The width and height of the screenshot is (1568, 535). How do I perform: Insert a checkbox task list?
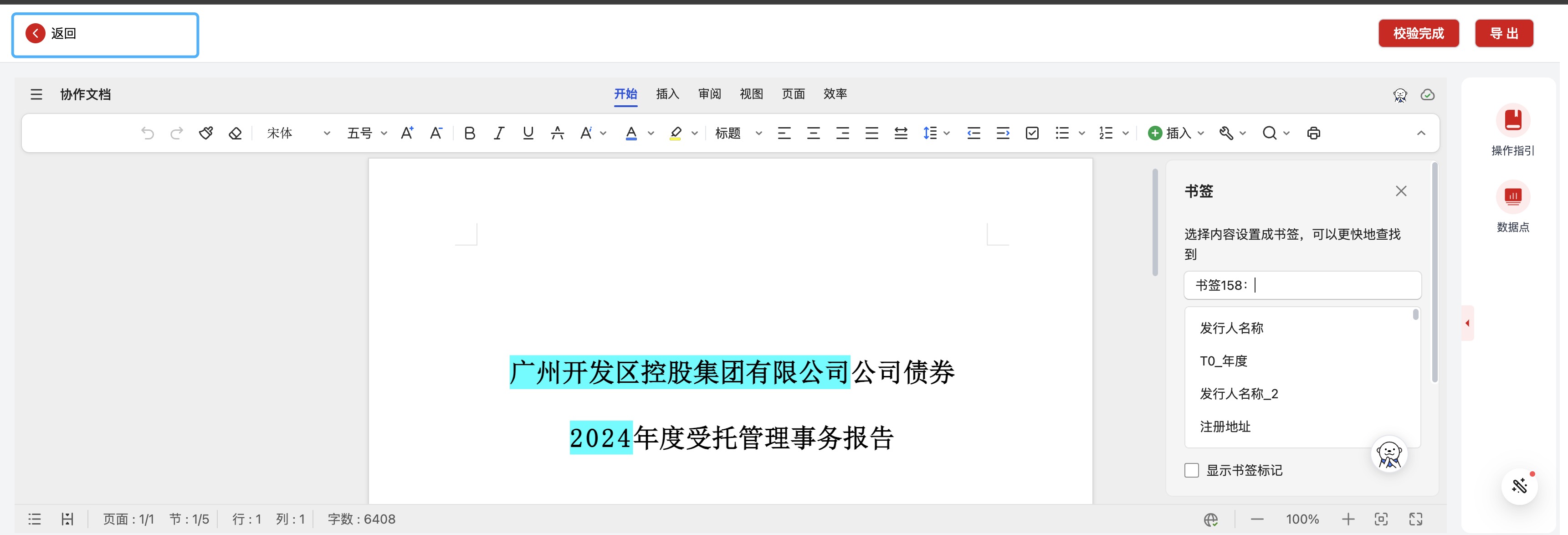click(x=1032, y=133)
